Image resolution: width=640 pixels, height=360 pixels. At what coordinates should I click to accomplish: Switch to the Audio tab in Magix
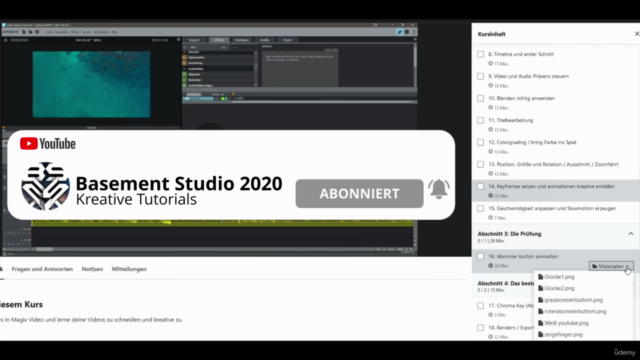coord(264,40)
